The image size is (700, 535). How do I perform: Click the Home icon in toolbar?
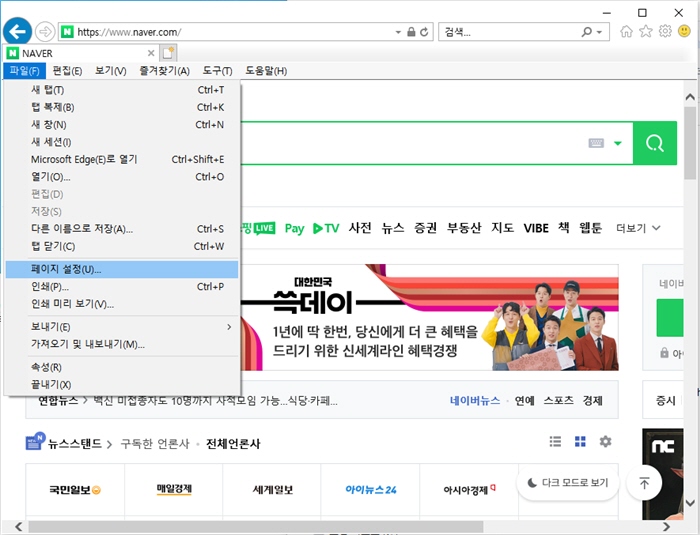coord(626,31)
